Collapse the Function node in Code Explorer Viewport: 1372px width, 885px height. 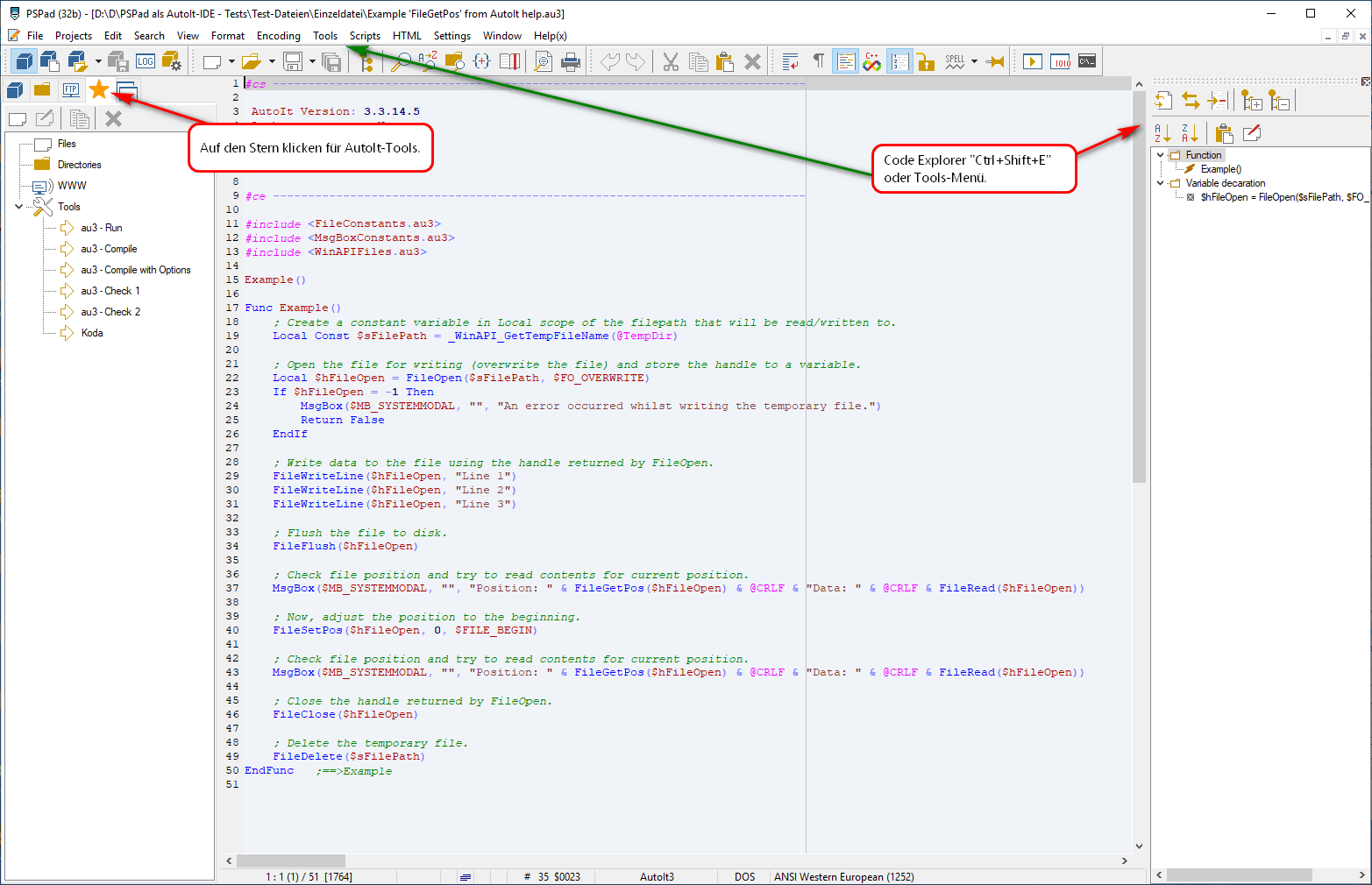[1161, 155]
